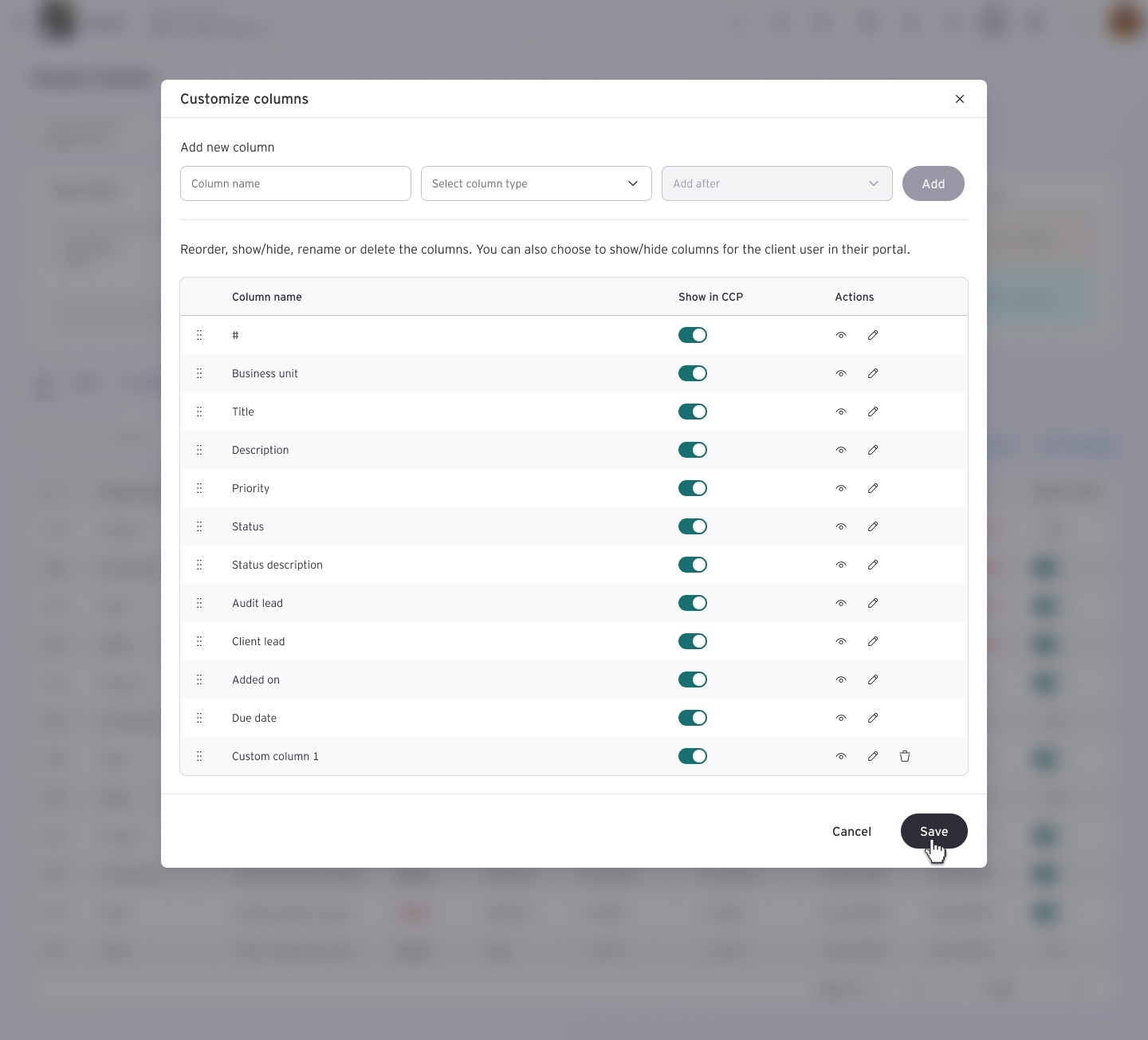Click the Add button to create column
Image resolution: width=1148 pixels, height=1040 pixels.
click(x=933, y=183)
